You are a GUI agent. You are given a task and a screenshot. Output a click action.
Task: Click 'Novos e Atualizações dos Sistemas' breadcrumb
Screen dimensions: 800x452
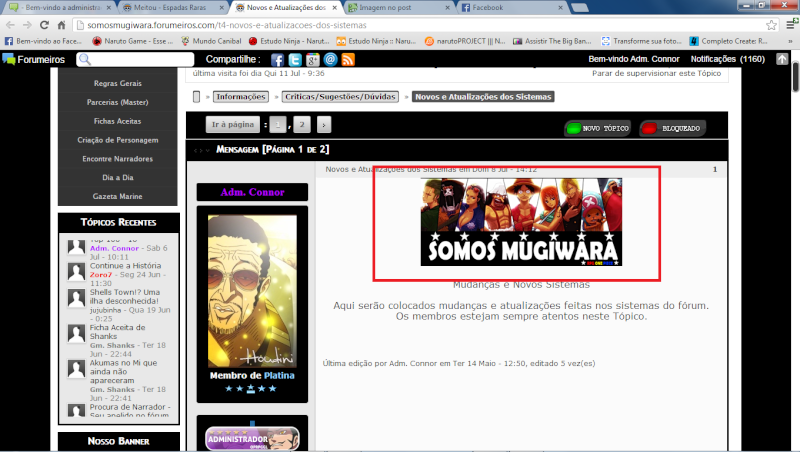click(483, 96)
